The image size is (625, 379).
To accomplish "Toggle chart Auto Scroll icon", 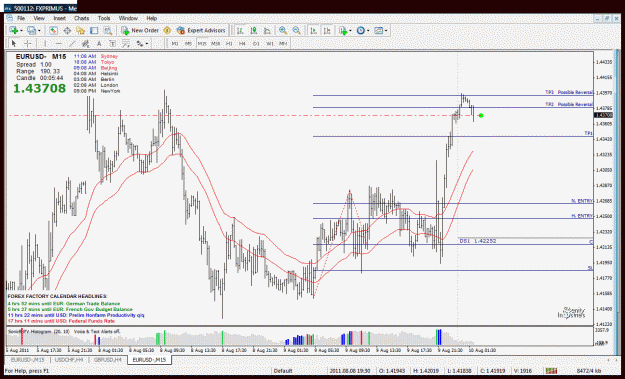I will [314, 30].
